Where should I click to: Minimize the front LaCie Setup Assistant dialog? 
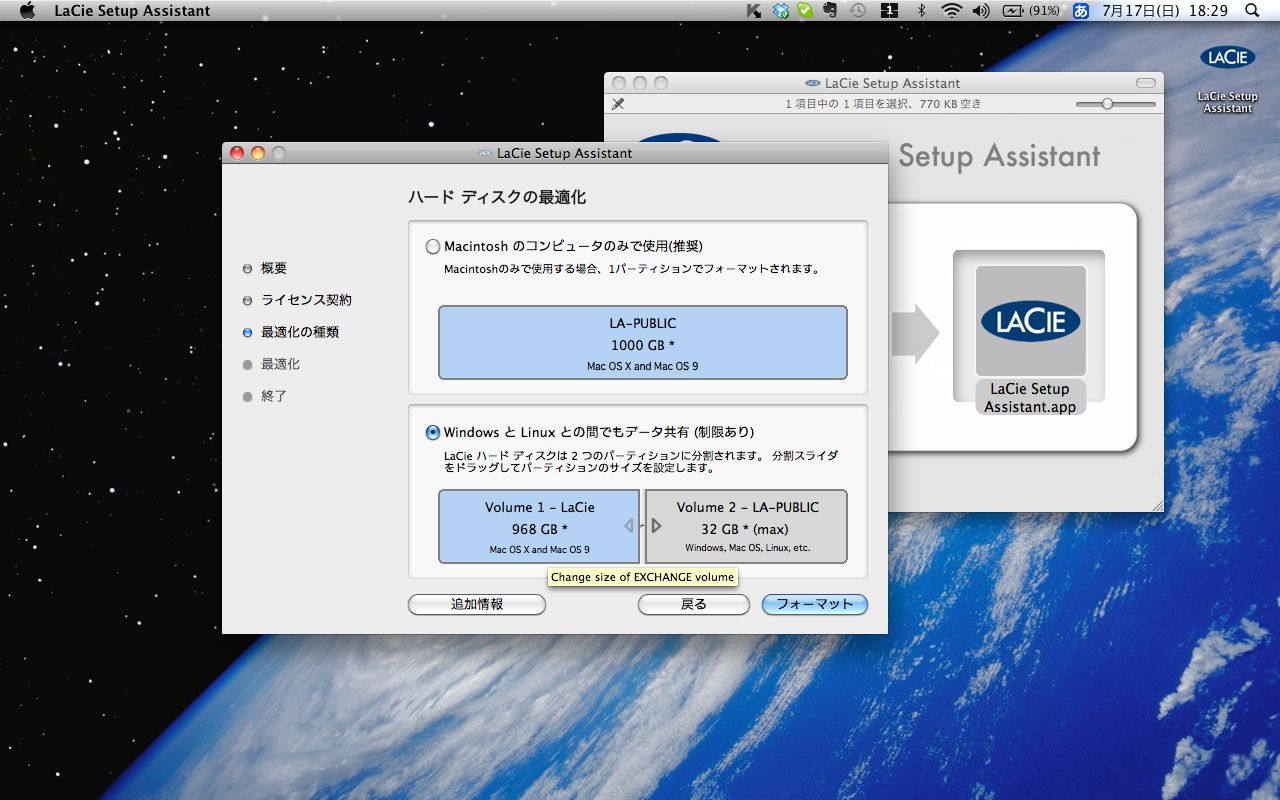tap(258, 153)
